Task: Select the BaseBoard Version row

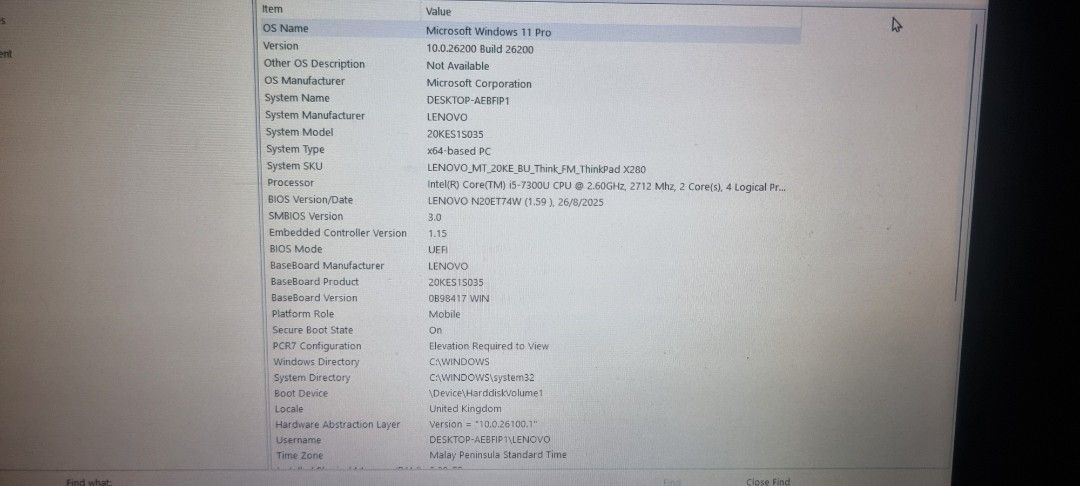Action: pos(529,298)
